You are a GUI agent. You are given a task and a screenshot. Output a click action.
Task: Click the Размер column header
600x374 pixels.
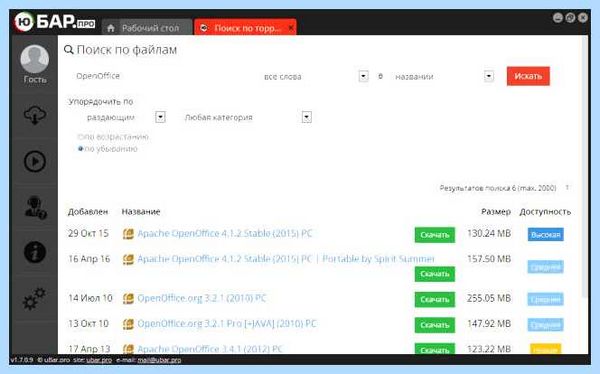(x=496, y=212)
